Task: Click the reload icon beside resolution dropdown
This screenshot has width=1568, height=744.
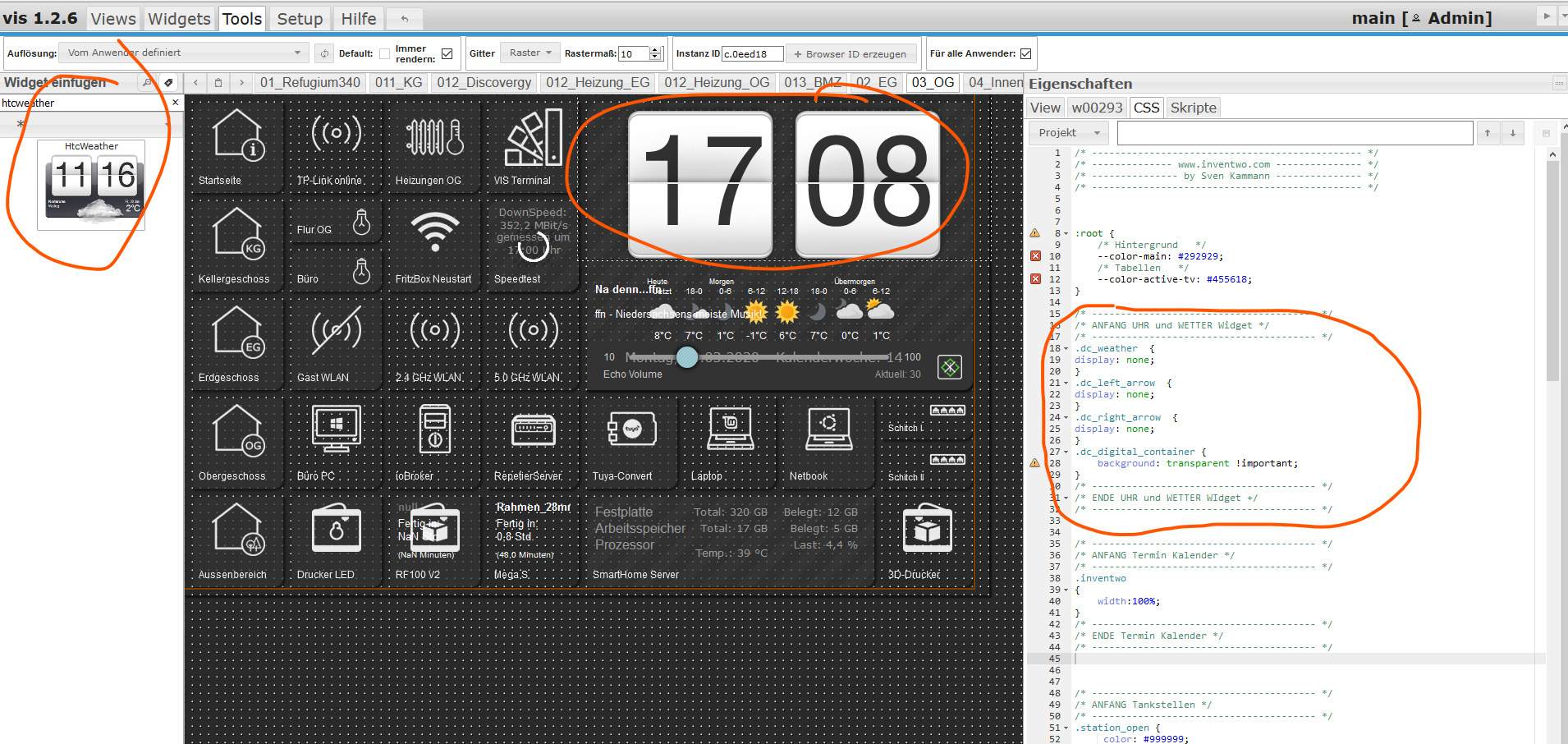Action: 324,53
